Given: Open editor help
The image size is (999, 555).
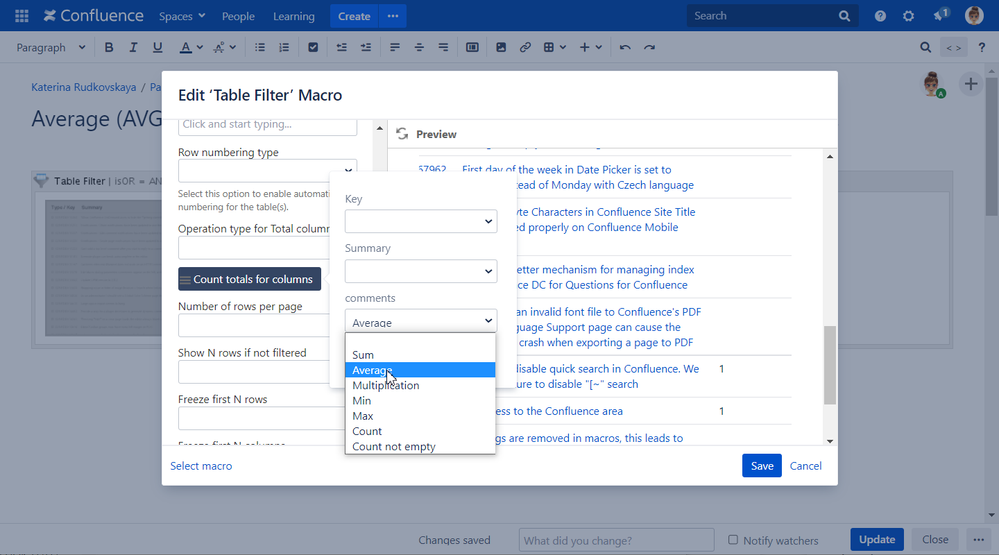Looking at the screenshot, I should click(982, 47).
